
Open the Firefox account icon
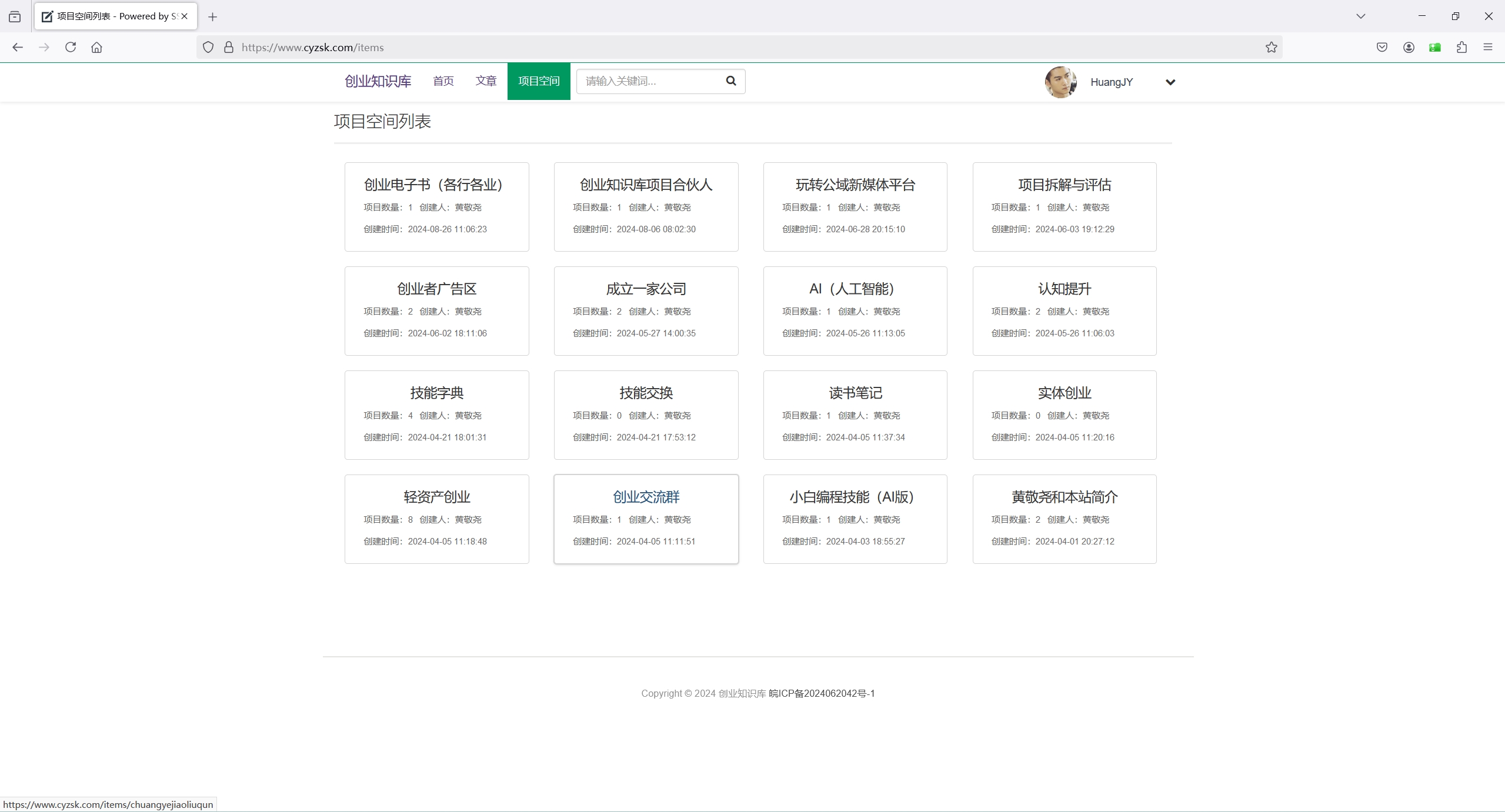click(1409, 47)
